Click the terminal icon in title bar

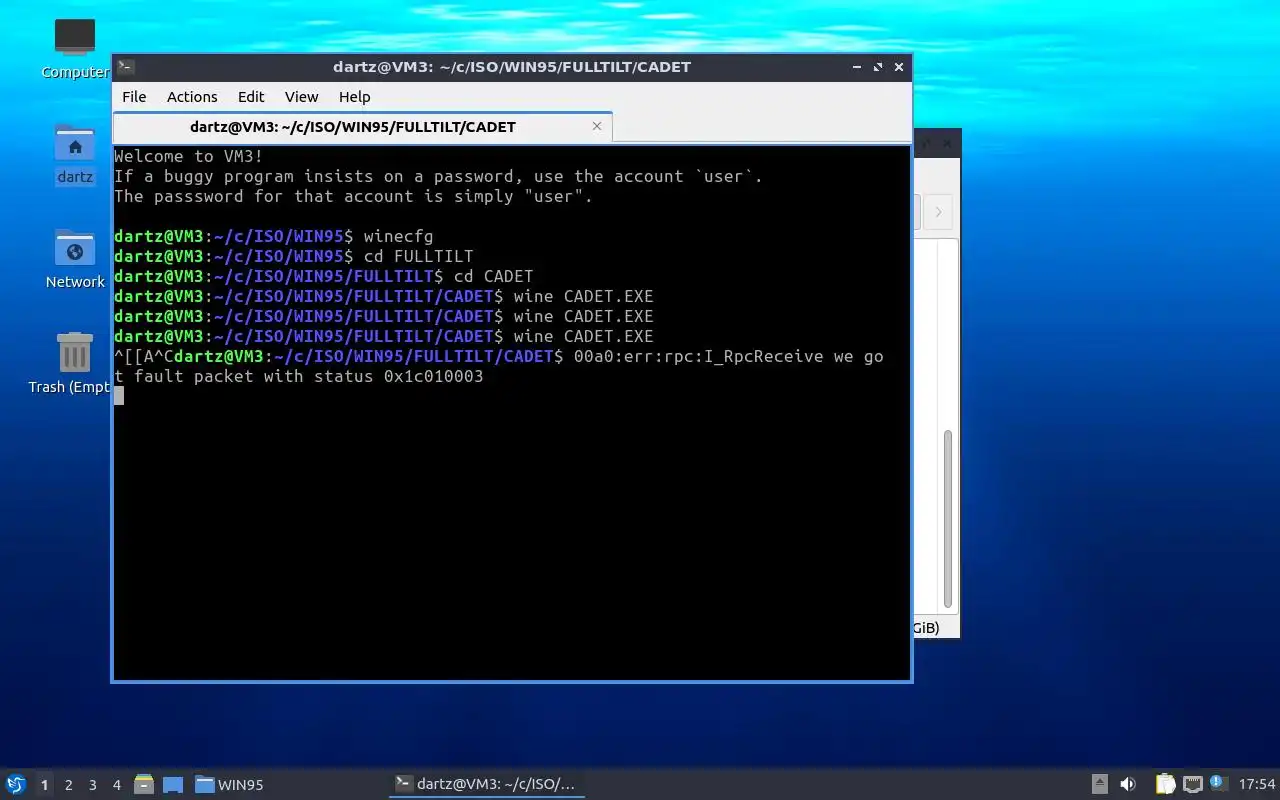point(126,67)
